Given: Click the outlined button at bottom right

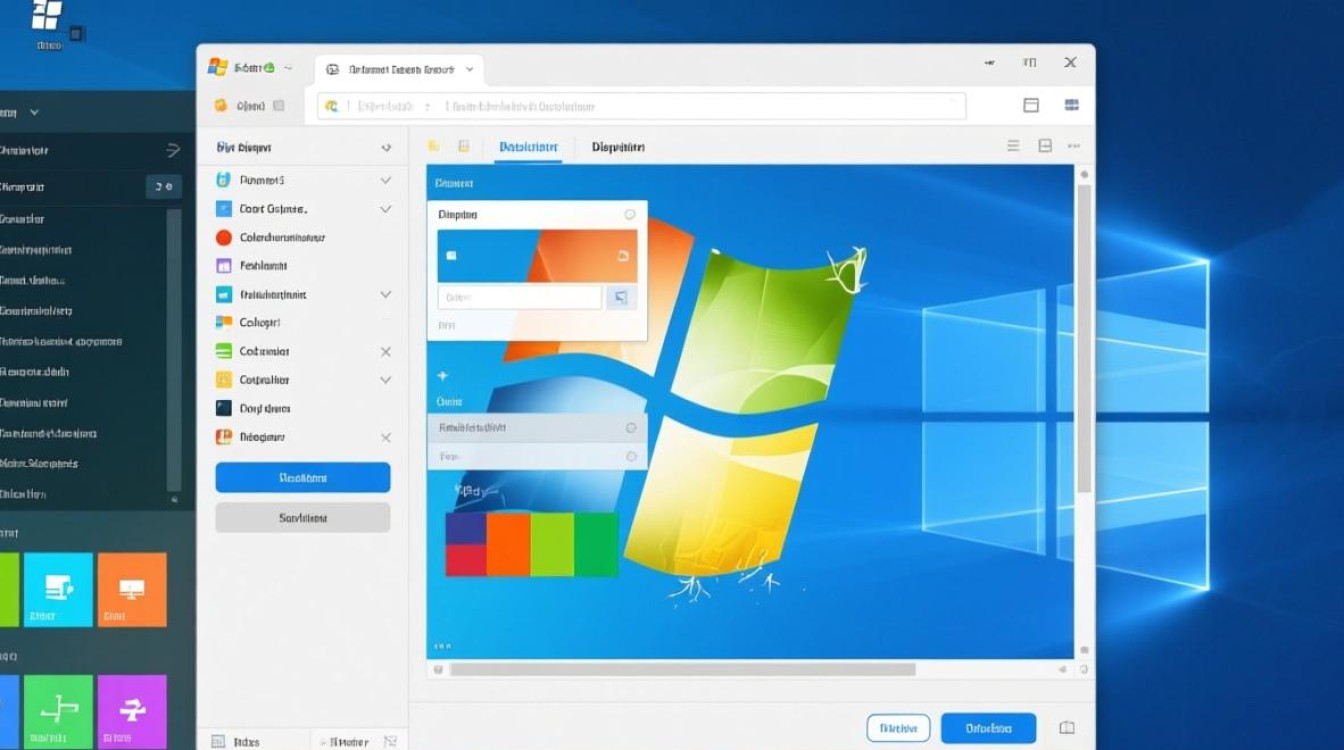Looking at the screenshot, I should point(897,728).
